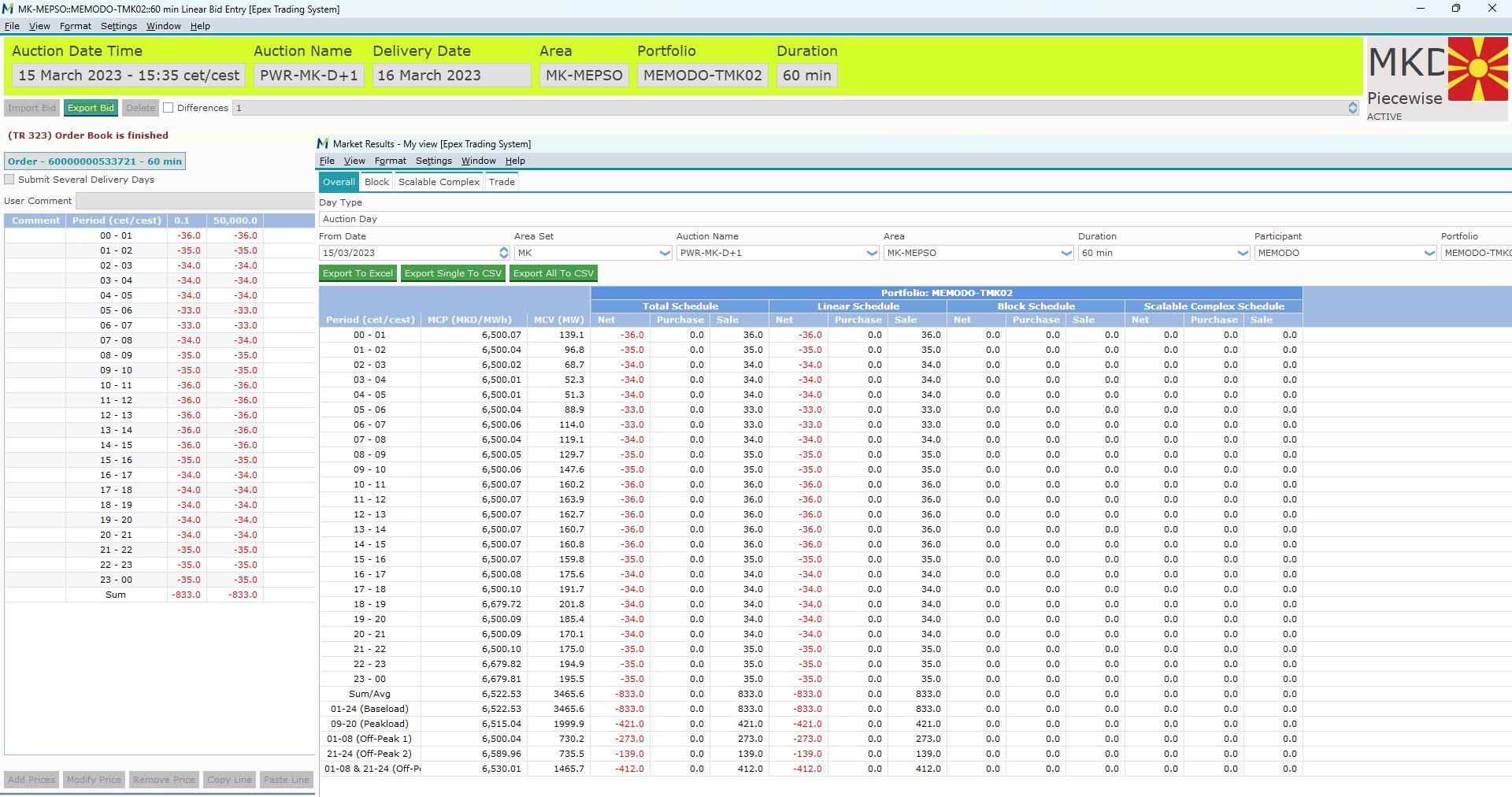Enable the Differences checkbox

[x=168, y=108]
